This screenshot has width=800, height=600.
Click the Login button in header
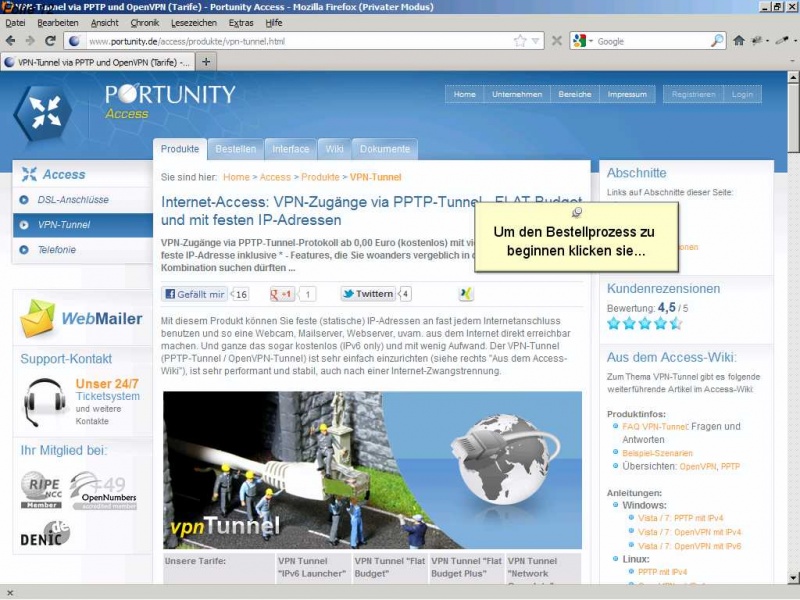pyautogui.click(x=742, y=94)
